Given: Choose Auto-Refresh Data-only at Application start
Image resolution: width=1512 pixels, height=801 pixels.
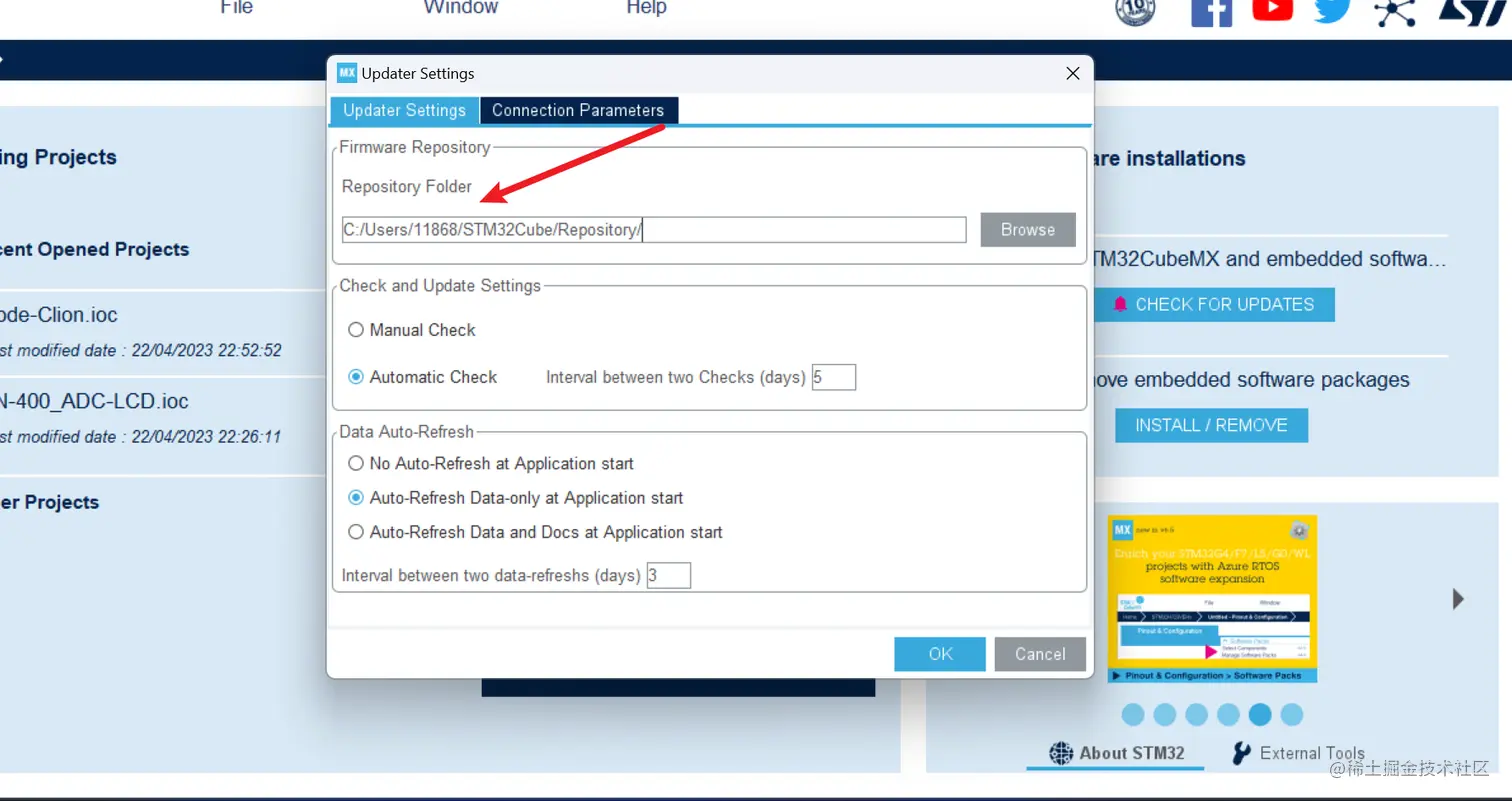Looking at the screenshot, I should point(356,498).
